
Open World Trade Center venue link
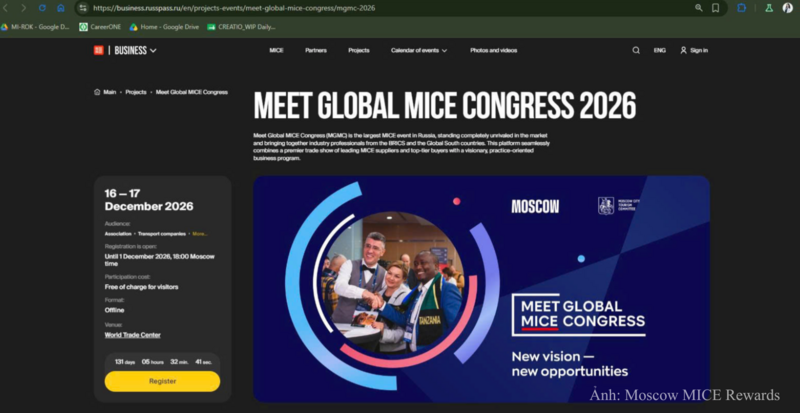pyautogui.click(x=133, y=335)
